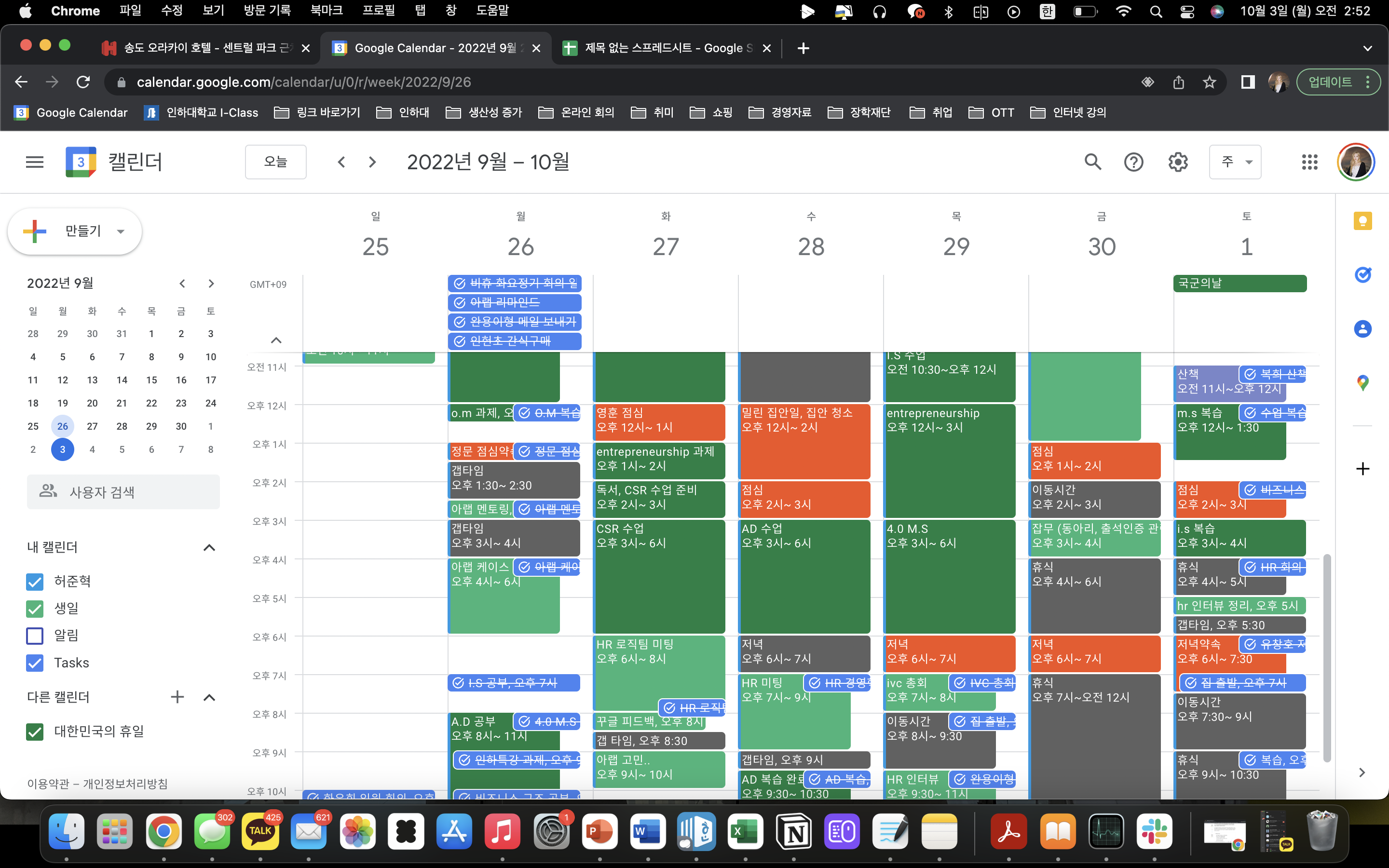Viewport: 1389px width, 868px height.
Task: Switch to 제목 없는 스프레드시트 tab
Action: tap(667, 48)
